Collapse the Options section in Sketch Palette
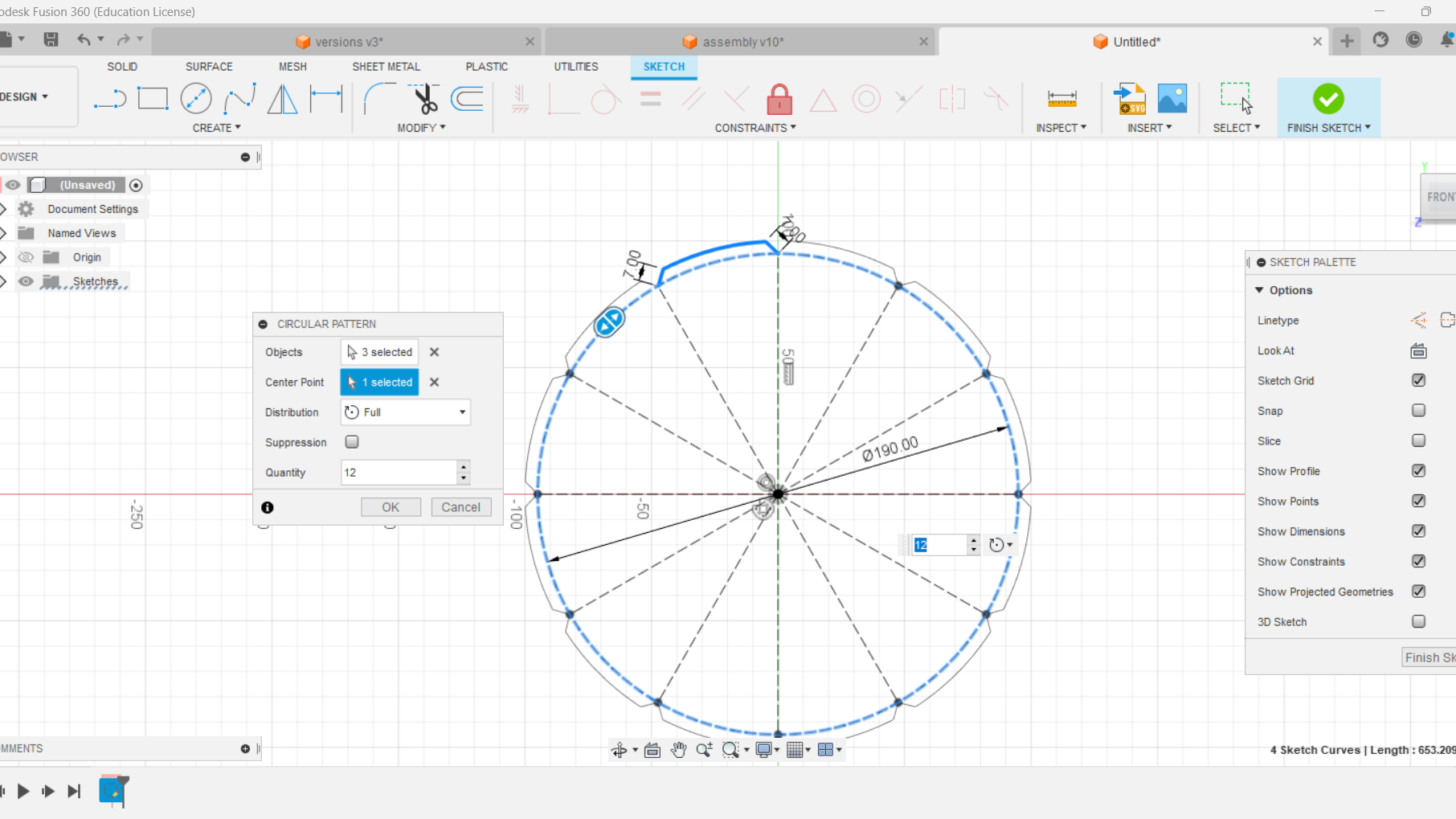This screenshot has height=819, width=1456. click(x=1259, y=290)
